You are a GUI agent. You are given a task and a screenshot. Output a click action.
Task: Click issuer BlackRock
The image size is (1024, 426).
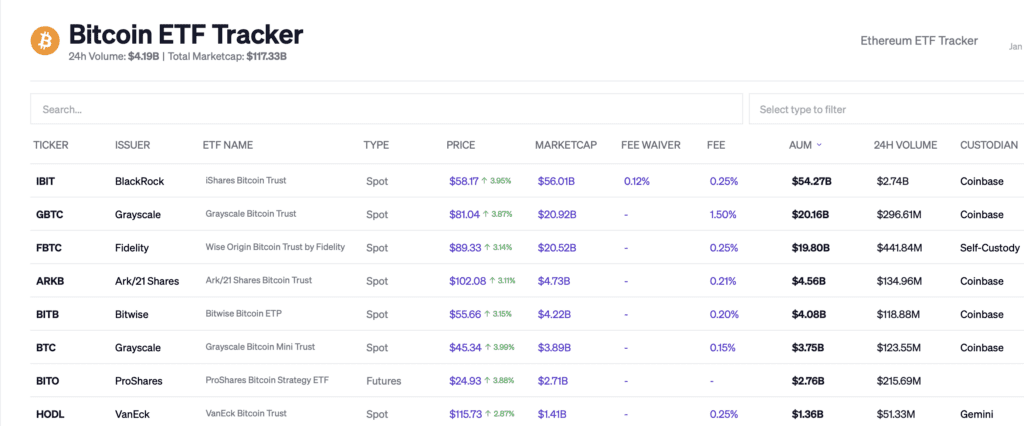point(139,182)
